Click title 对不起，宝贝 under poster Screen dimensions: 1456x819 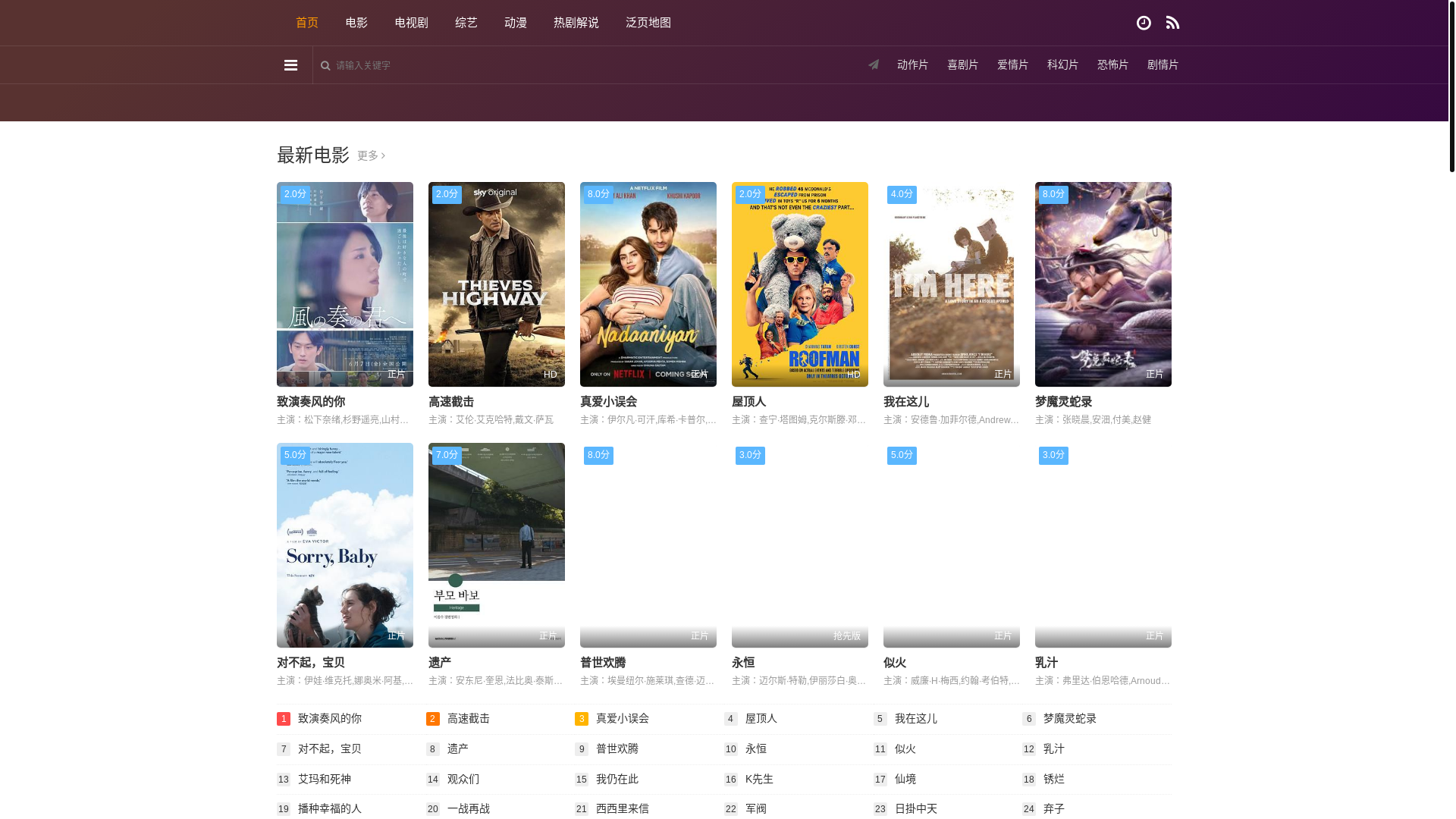311,663
